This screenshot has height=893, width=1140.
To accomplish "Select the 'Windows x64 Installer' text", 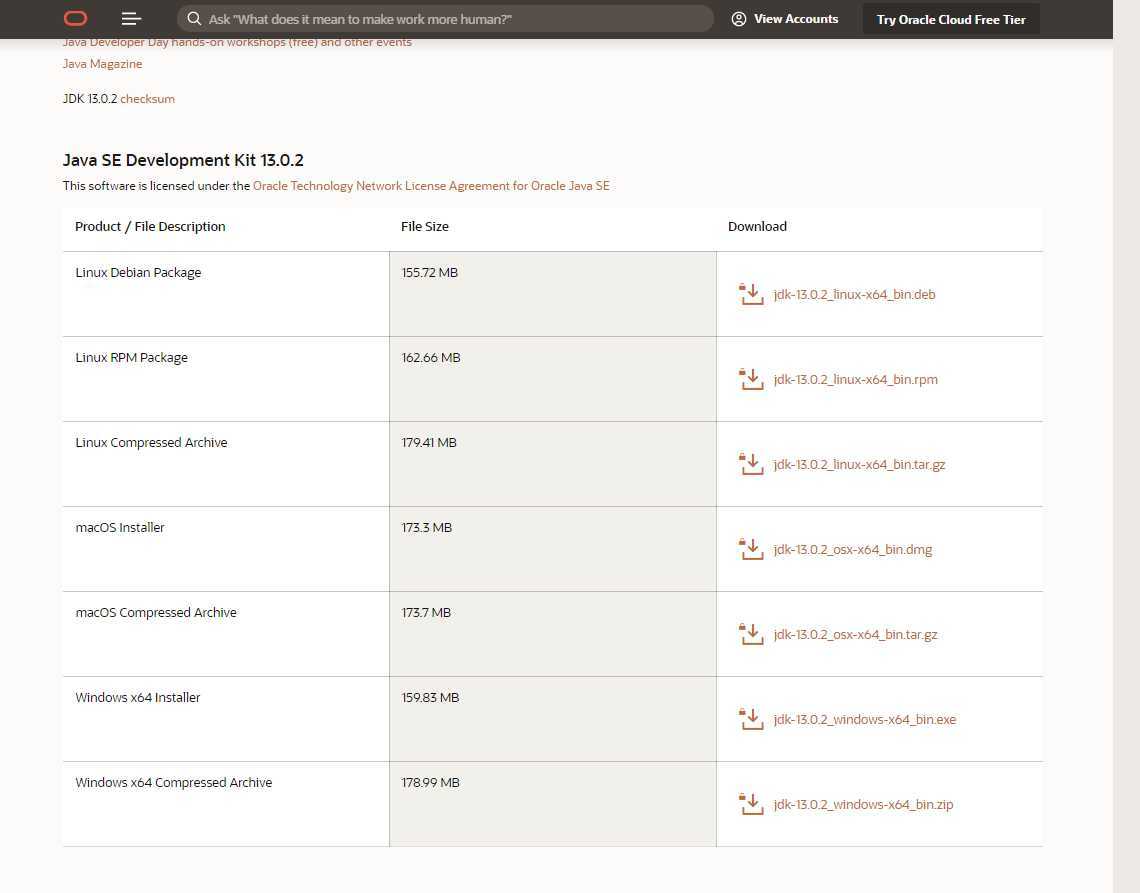I will pos(137,698).
